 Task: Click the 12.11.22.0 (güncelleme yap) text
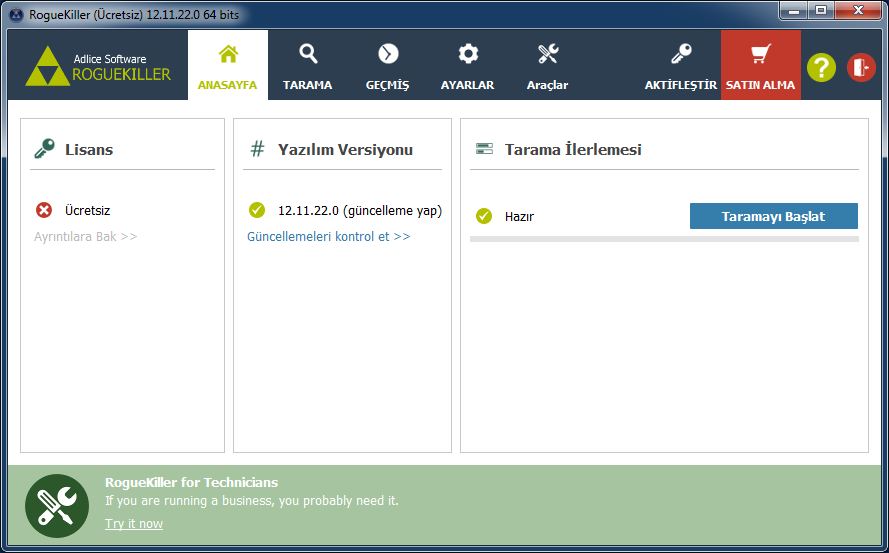[x=359, y=210]
